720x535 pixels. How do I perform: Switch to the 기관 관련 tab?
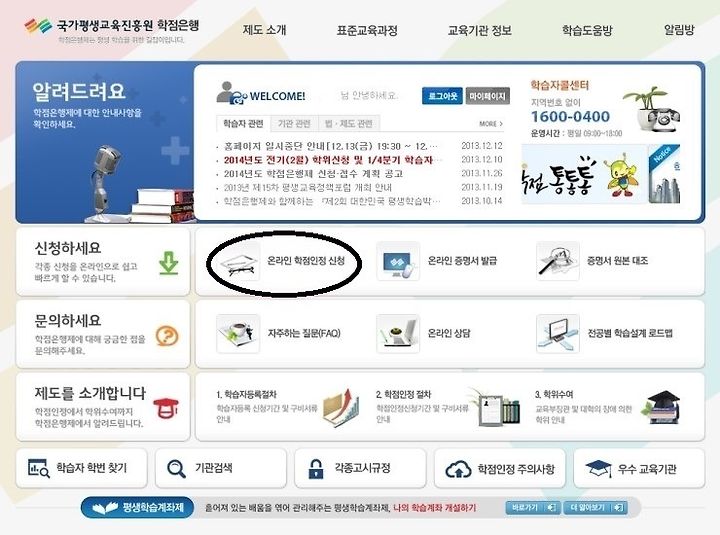[294, 124]
